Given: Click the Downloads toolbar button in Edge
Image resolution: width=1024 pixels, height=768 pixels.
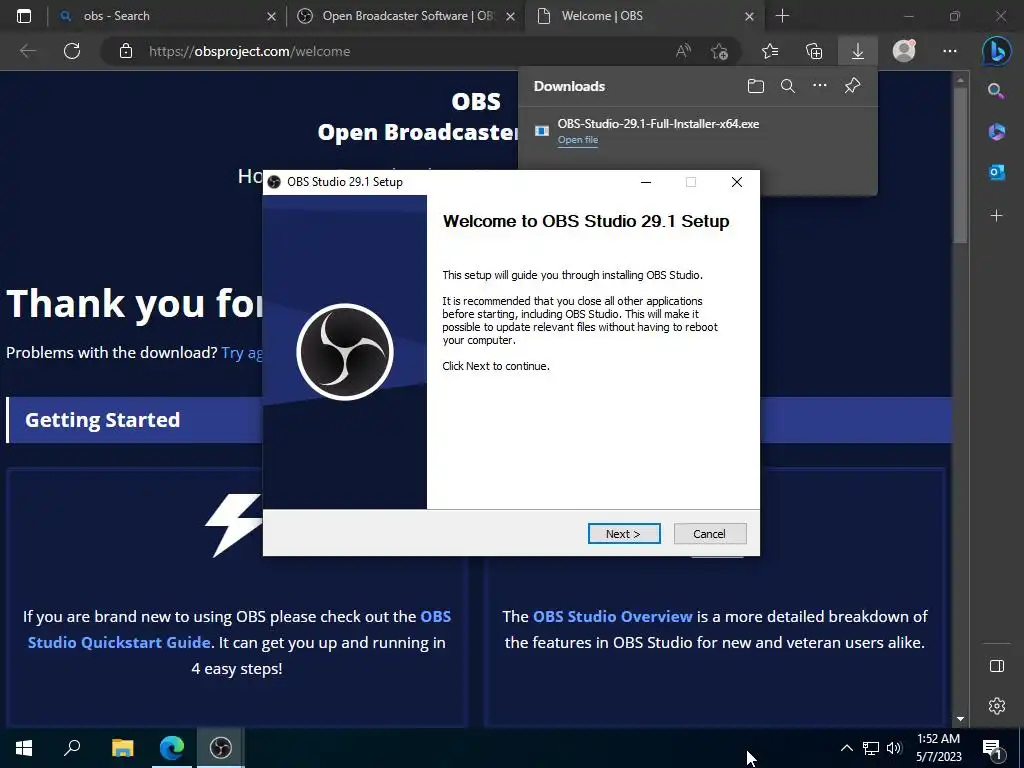Looking at the screenshot, I should pyautogui.click(x=857, y=51).
